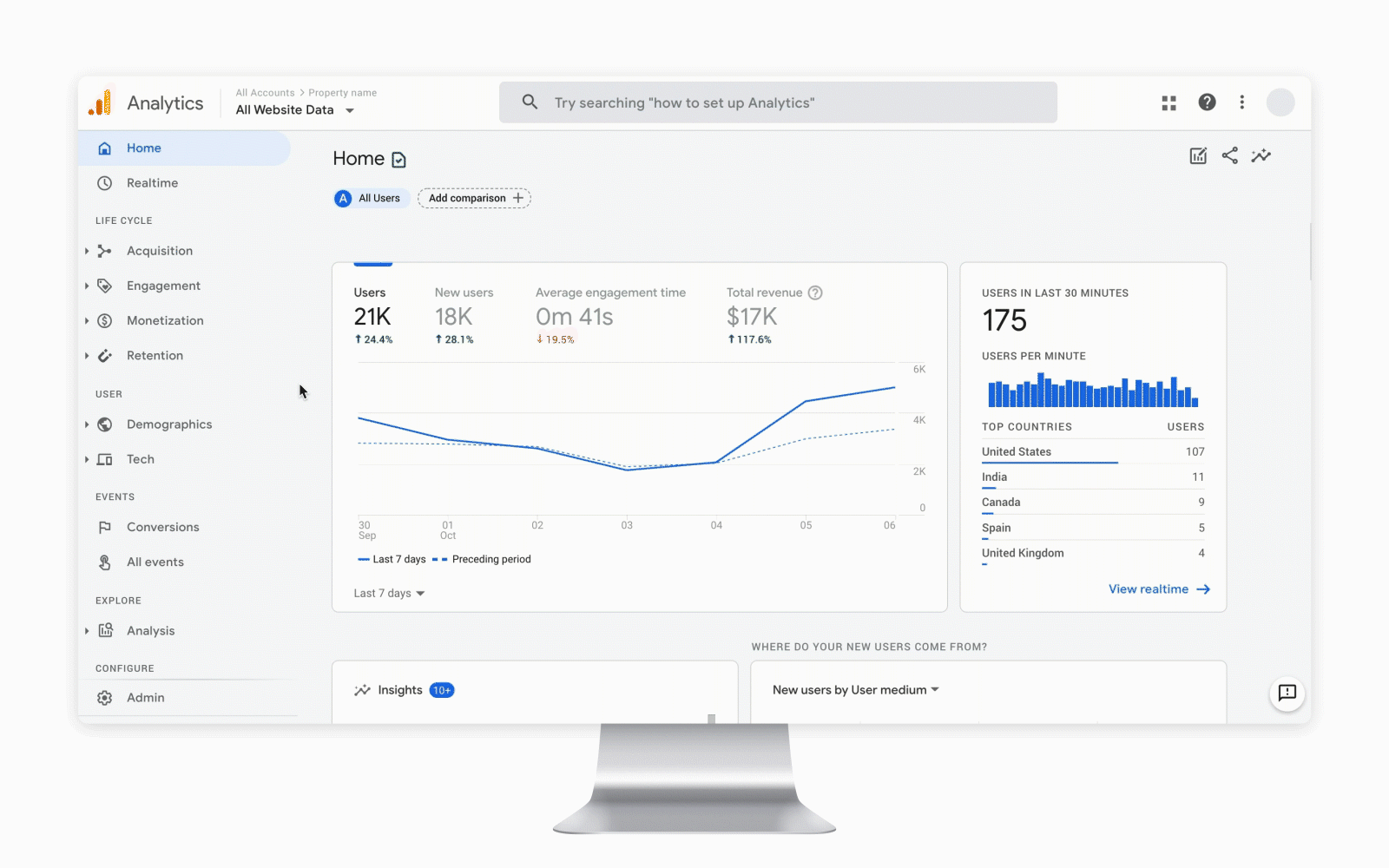
Task: Expand the Engagement section arrow
Action: coord(87,286)
